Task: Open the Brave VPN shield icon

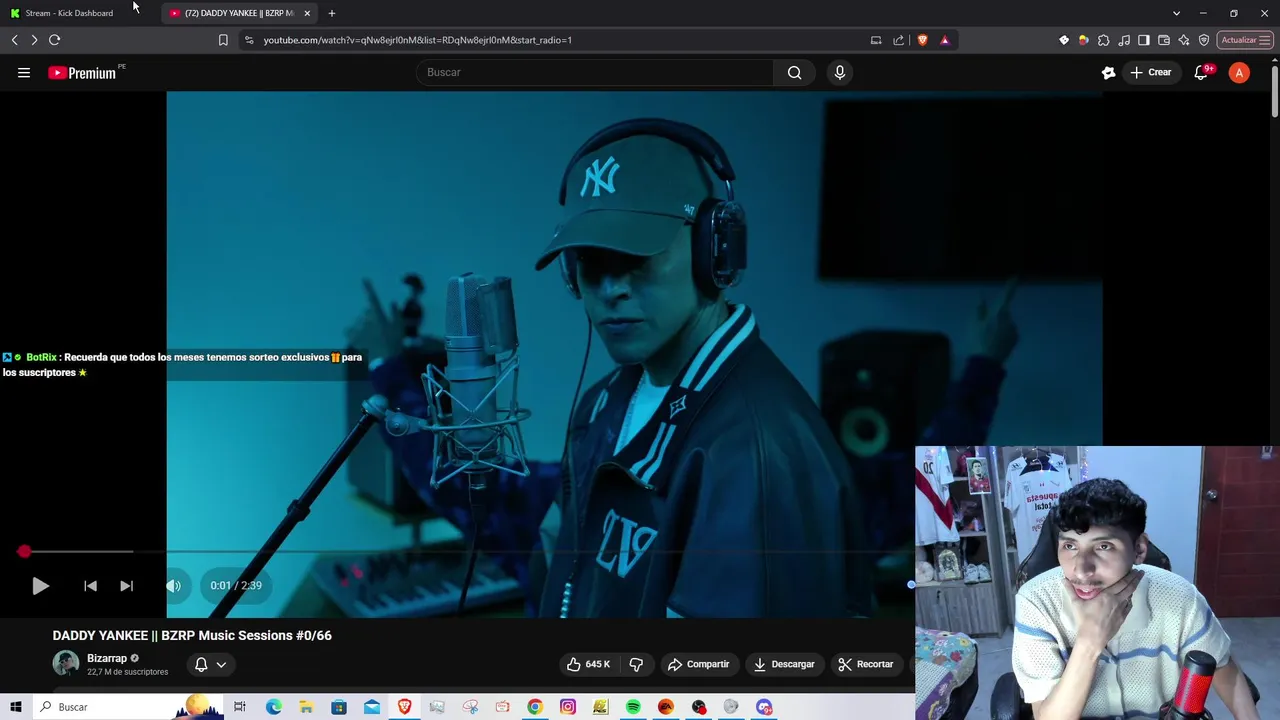Action: coord(1204,40)
